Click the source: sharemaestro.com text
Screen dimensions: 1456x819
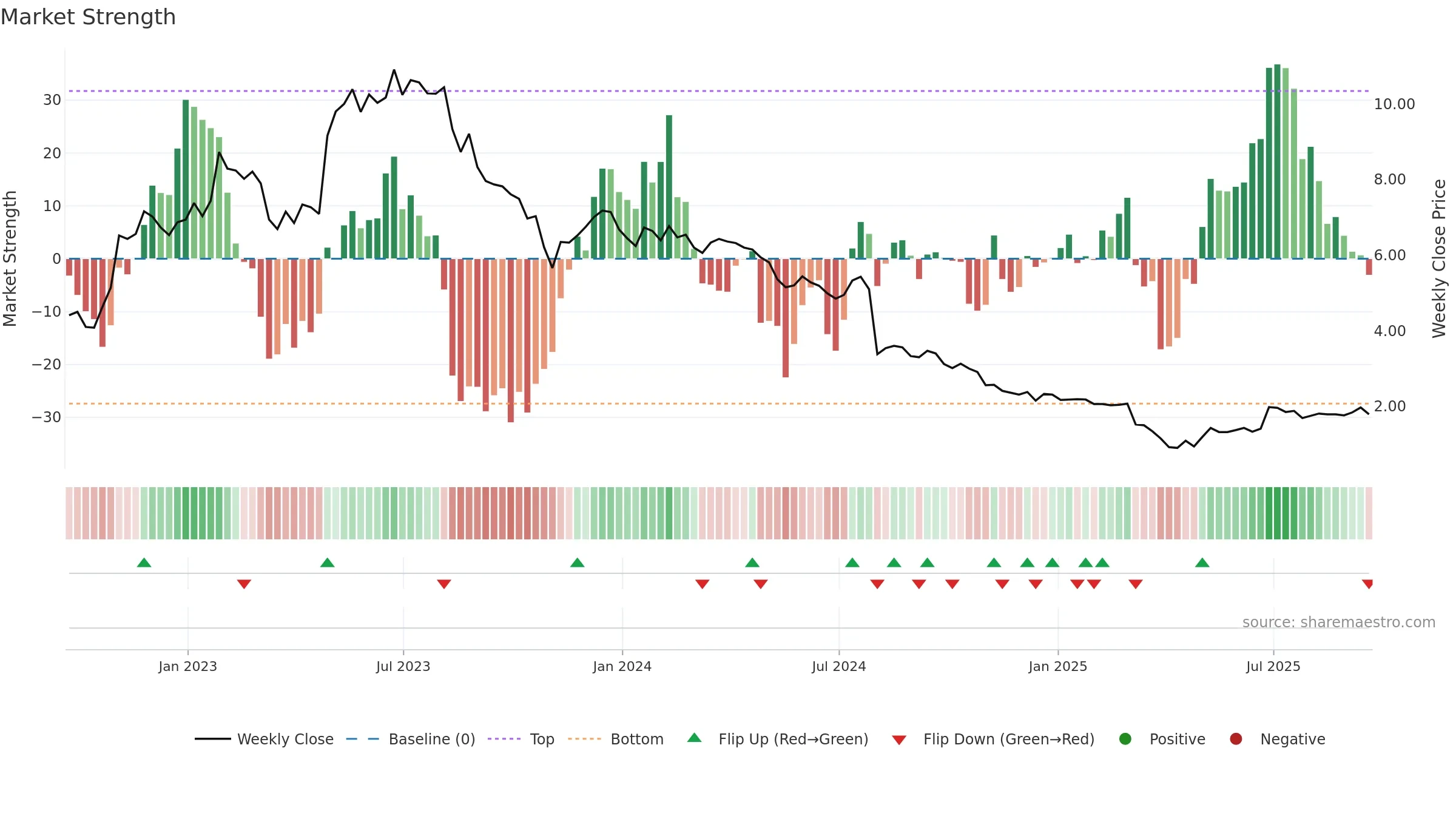[1339, 622]
